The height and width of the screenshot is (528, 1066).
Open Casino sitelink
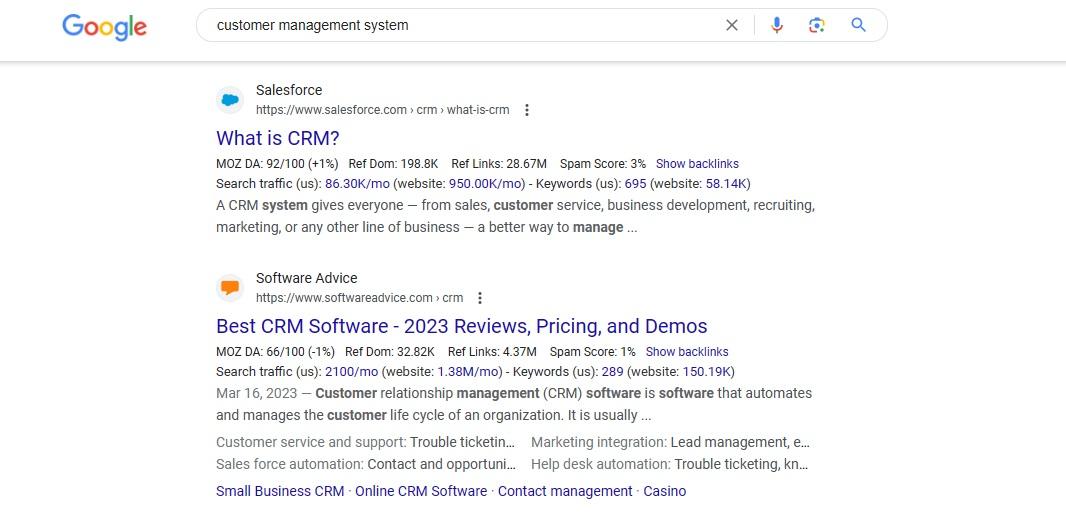tap(665, 491)
